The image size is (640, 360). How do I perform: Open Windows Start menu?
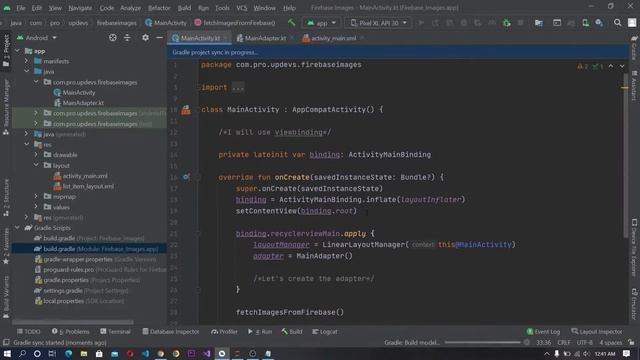tap(7, 353)
